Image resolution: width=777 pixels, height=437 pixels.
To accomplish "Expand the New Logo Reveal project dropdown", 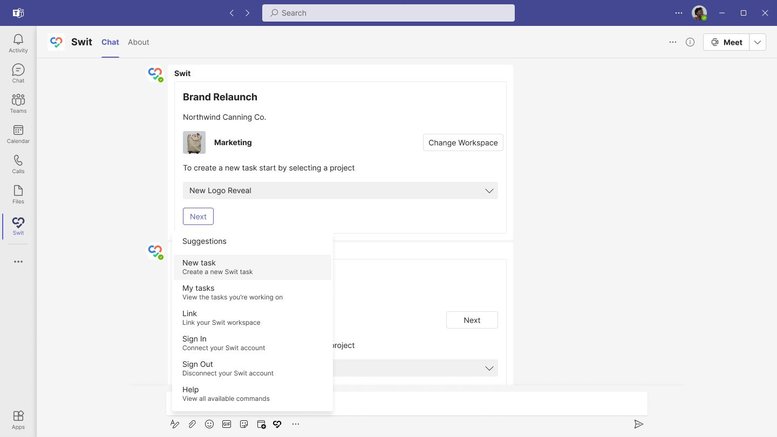I will [x=340, y=190].
